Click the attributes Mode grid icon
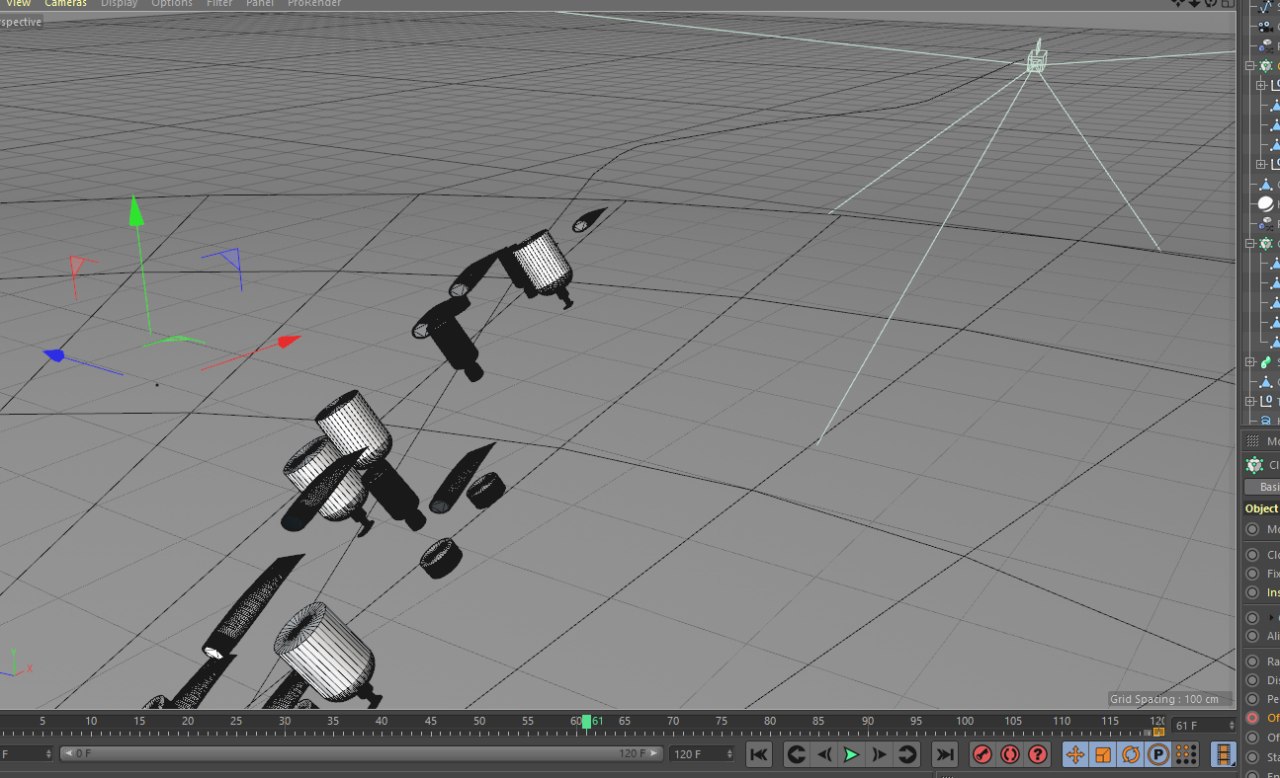 [x=1253, y=440]
